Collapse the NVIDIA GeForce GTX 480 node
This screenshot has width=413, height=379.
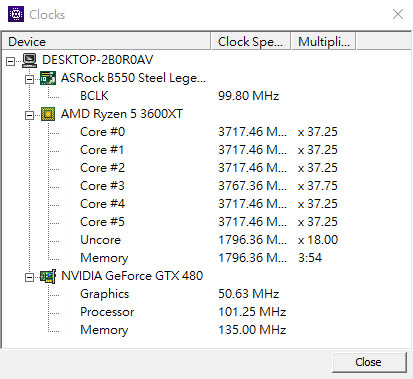click(x=29, y=277)
